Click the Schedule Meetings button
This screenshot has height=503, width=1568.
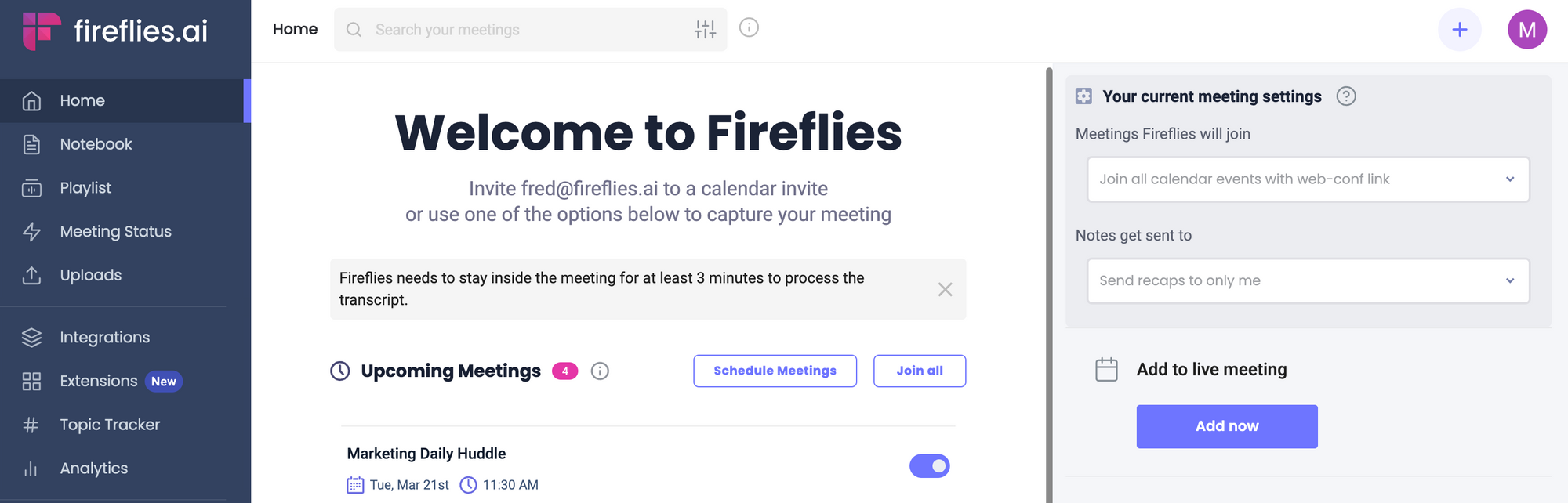click(775, 371)
